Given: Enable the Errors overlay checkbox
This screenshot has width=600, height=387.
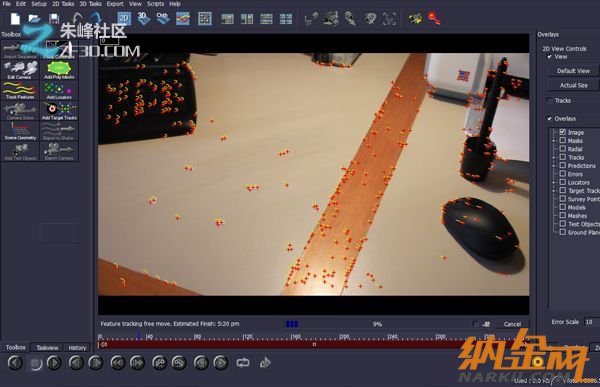Looking at the screenshot, I should [562, 173].
